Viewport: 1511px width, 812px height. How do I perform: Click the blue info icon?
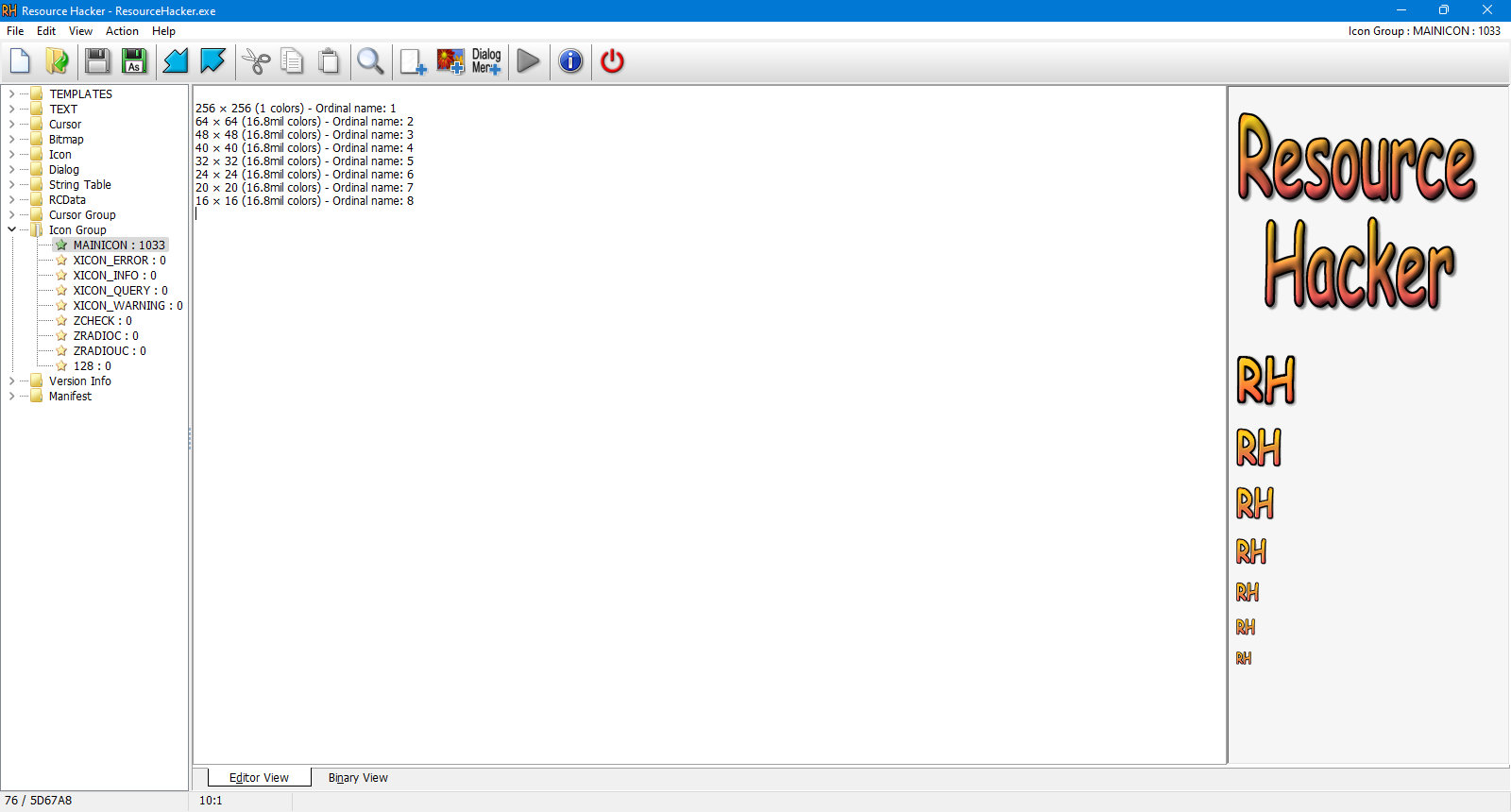point(570,61)
